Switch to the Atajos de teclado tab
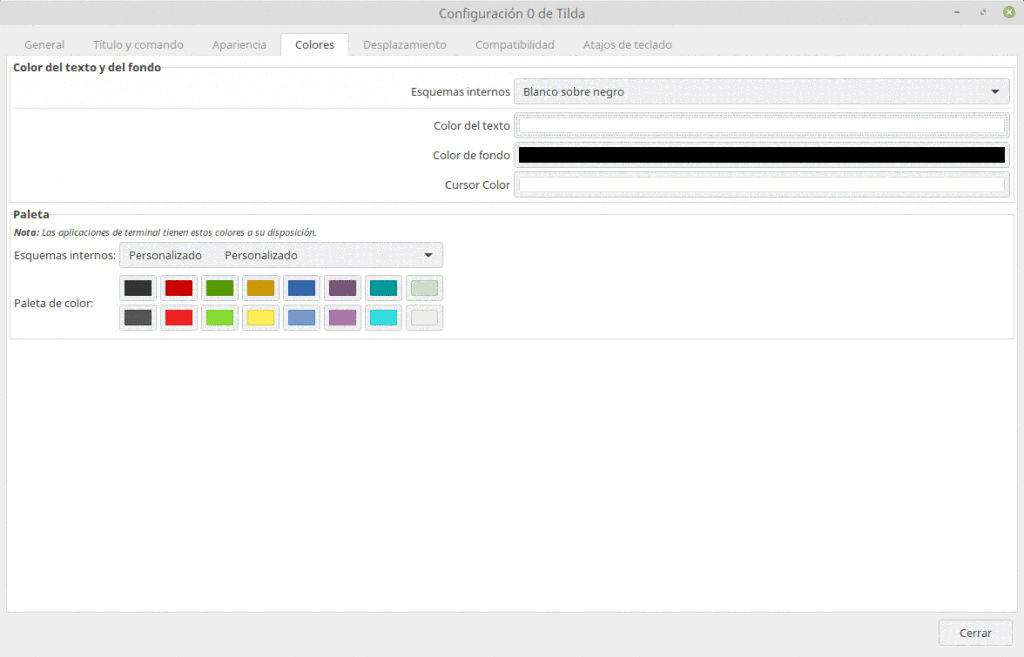Screen dimensions: 1024x657 click(x=626, y=44)
